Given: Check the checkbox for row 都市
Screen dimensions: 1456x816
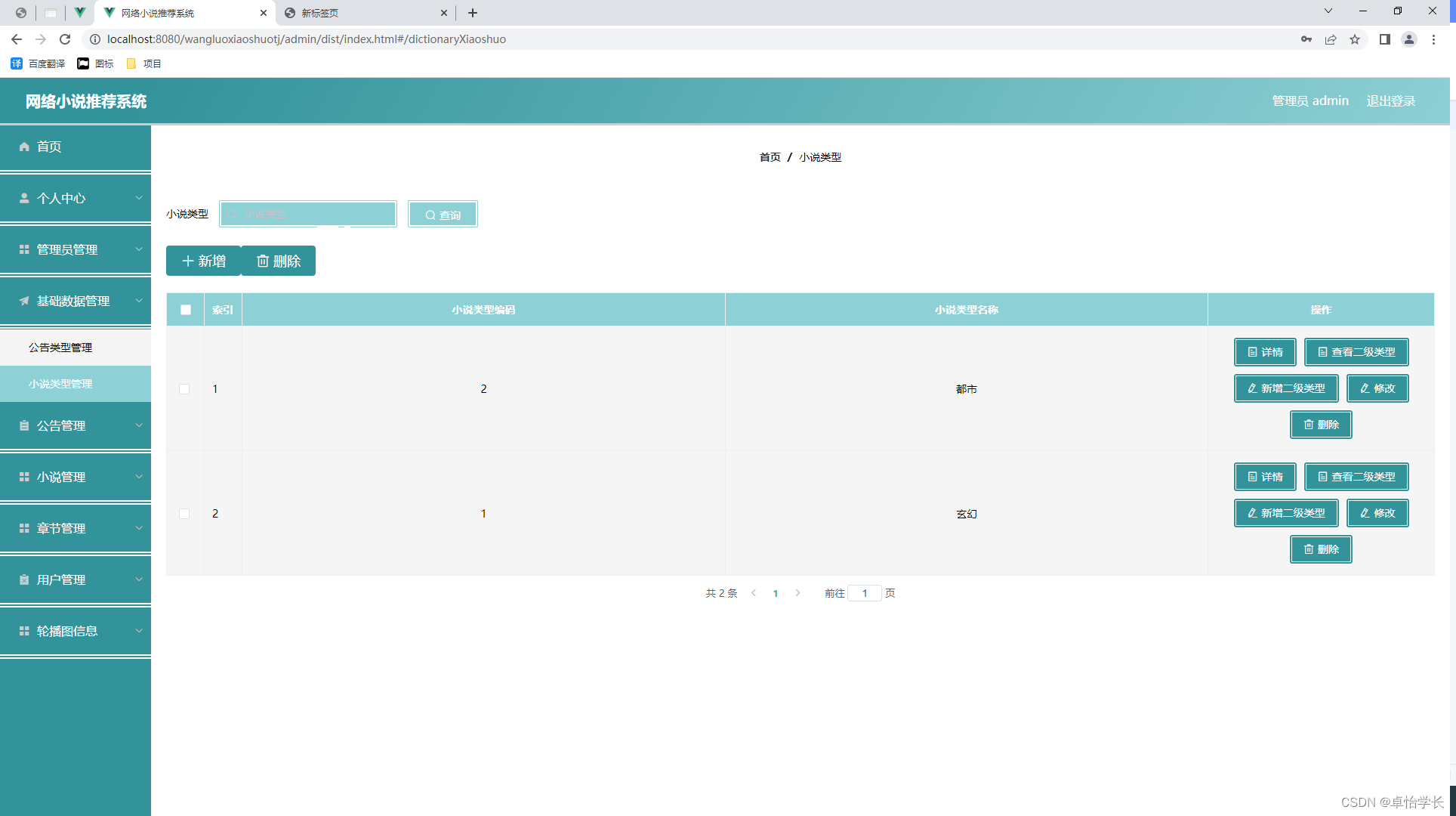Looking at the screenshot, I should [184, 389].
